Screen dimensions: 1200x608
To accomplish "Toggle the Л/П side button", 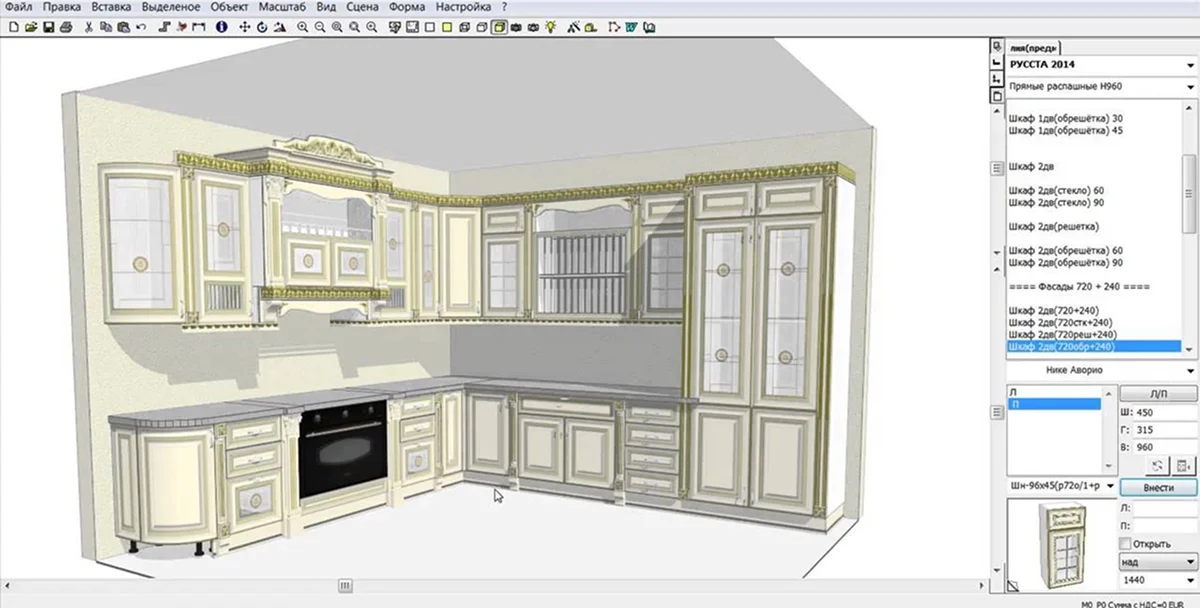I will [x=1157, y=394].
